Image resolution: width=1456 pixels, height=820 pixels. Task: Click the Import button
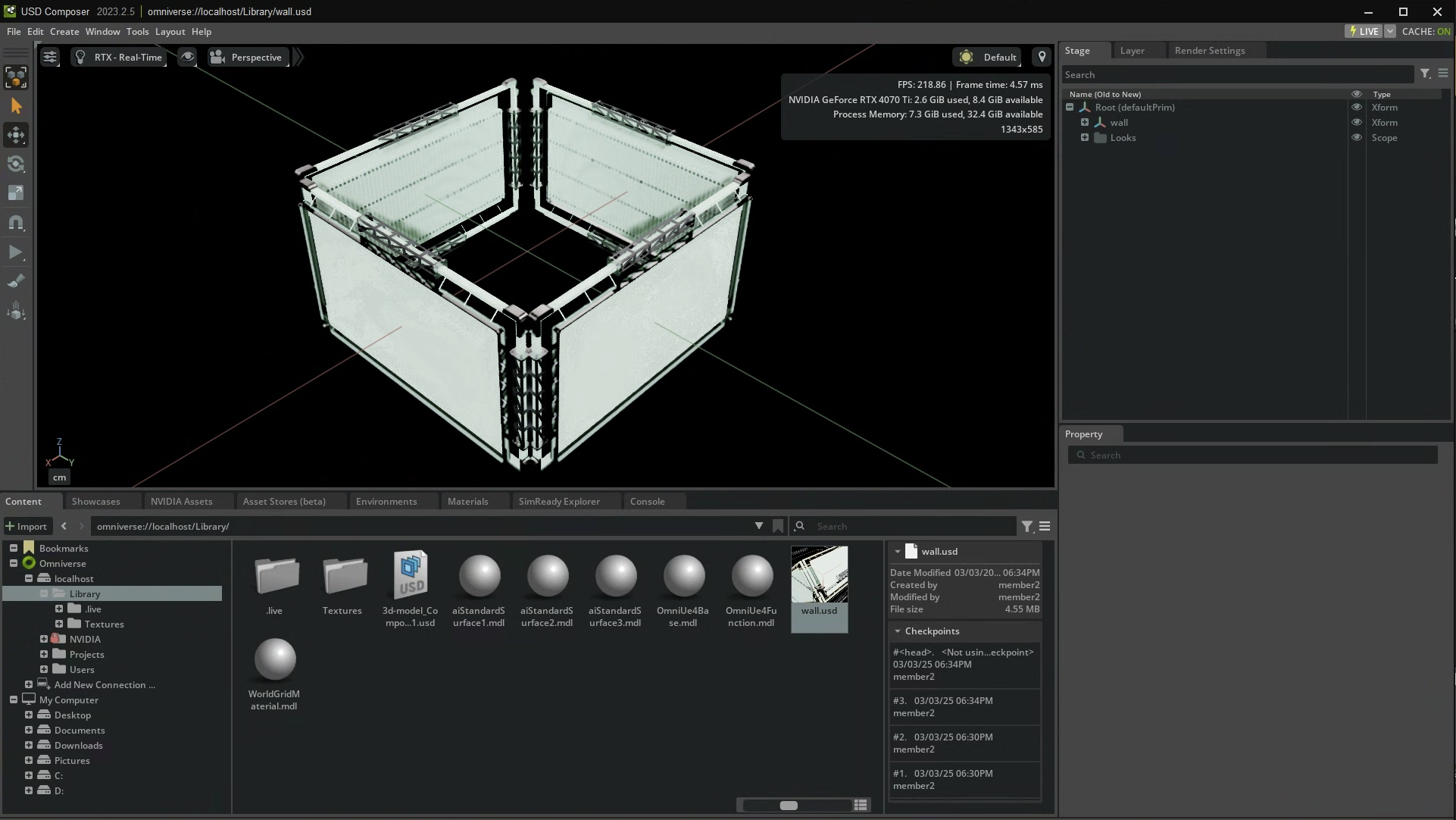point(27,526)
